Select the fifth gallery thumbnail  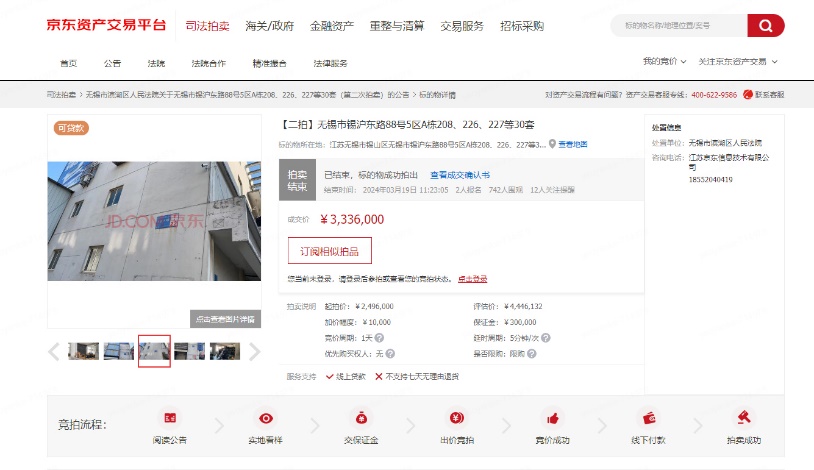[225, 351]
